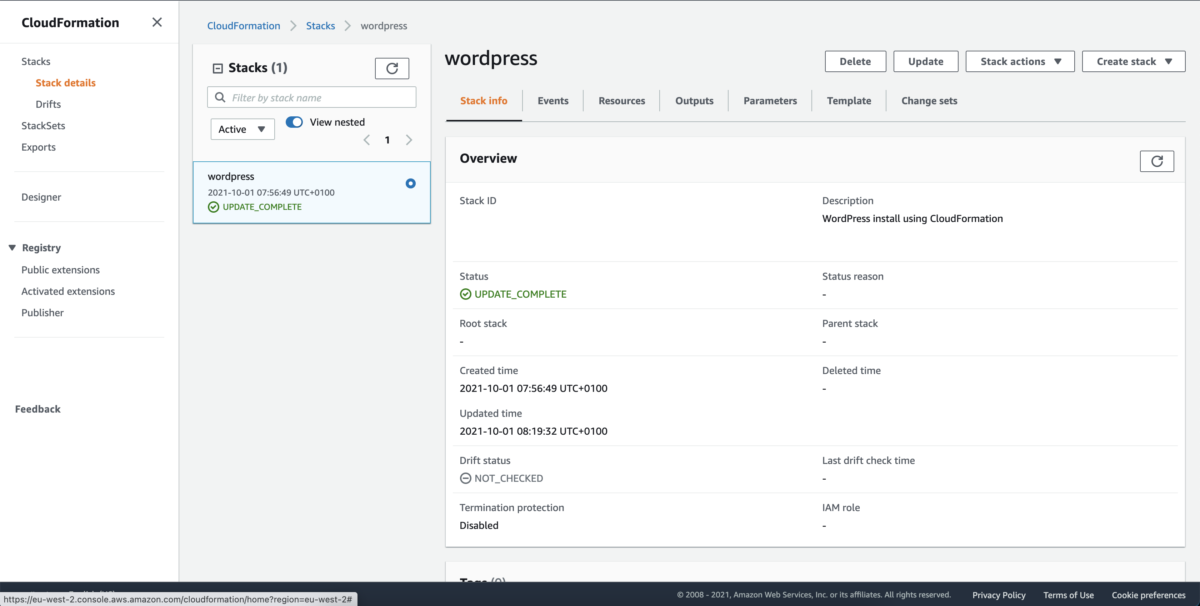Switch to the Events tab
This screenshot has height=606, width=1200.
tap(552, 101)
